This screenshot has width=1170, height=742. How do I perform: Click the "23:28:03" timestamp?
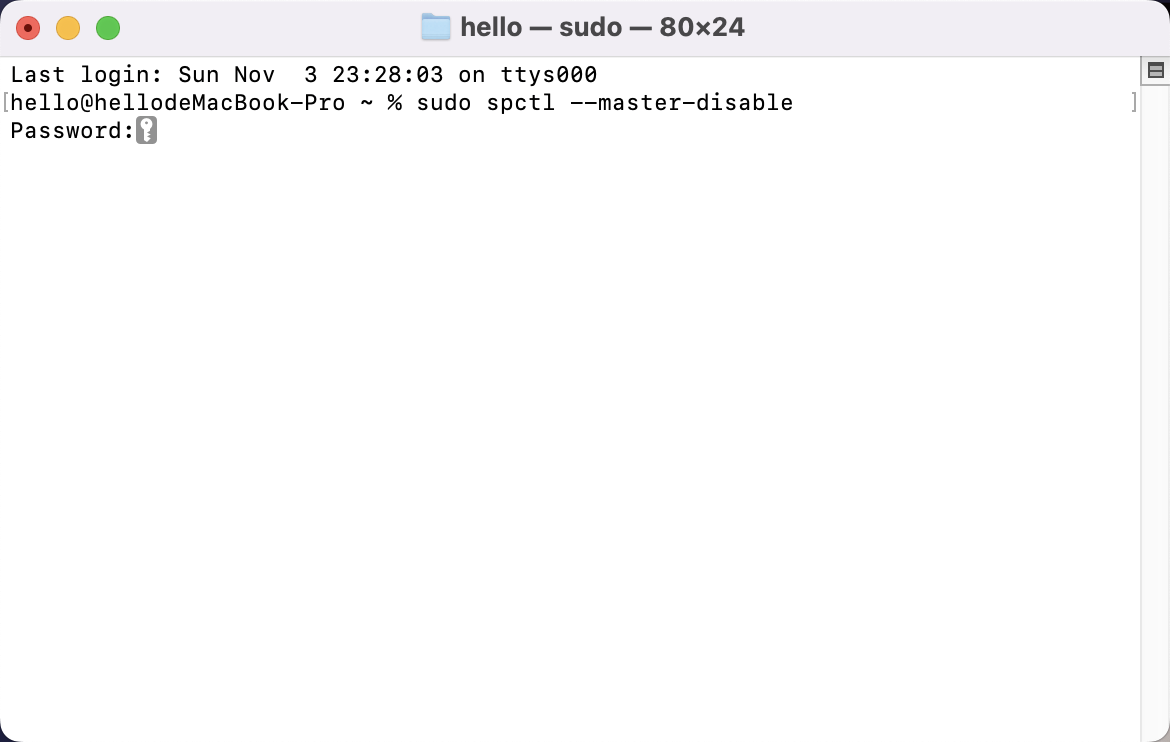(387, 75)
